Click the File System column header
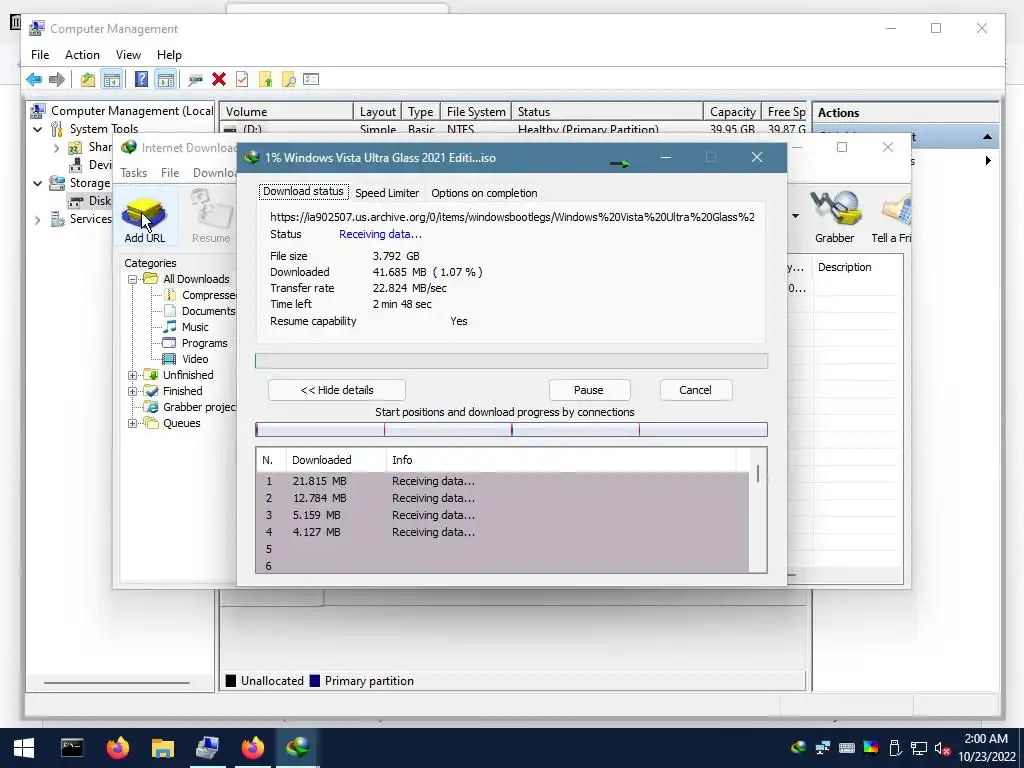 pyautogui.click(x=476, y=112)
